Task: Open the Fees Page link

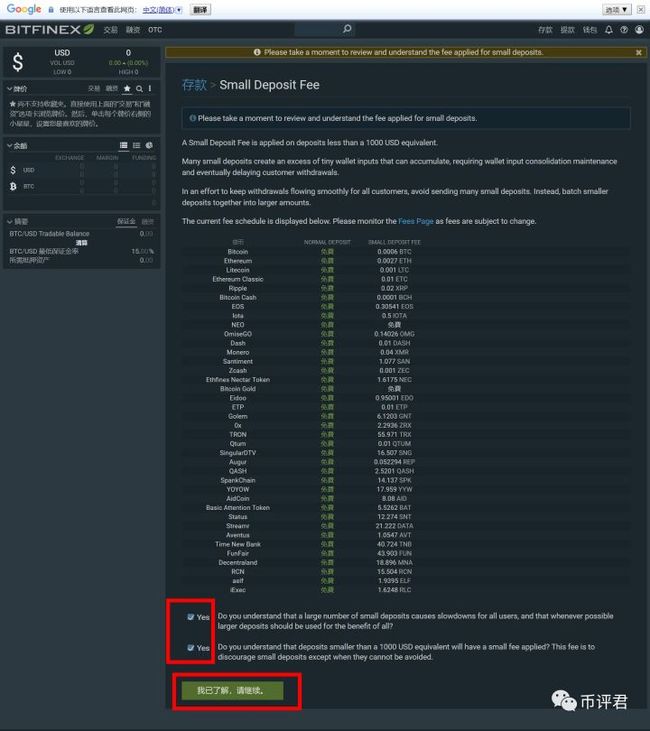Action: [415, 221]
